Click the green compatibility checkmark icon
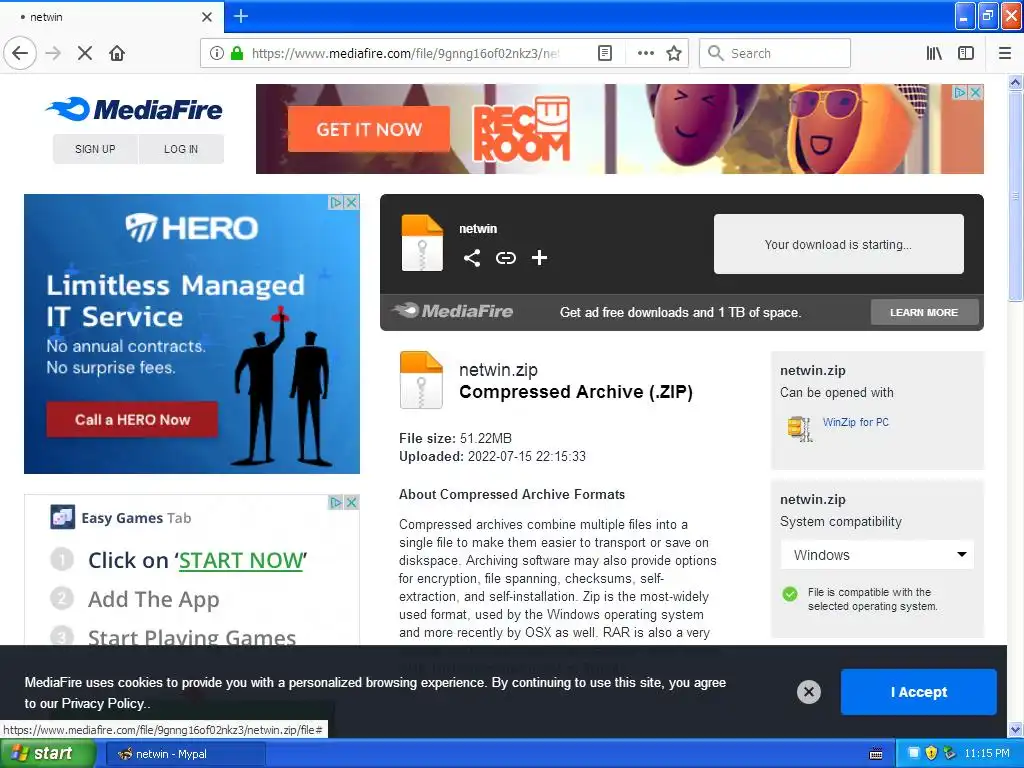1024x768 pixels. (x=790, y=594)
